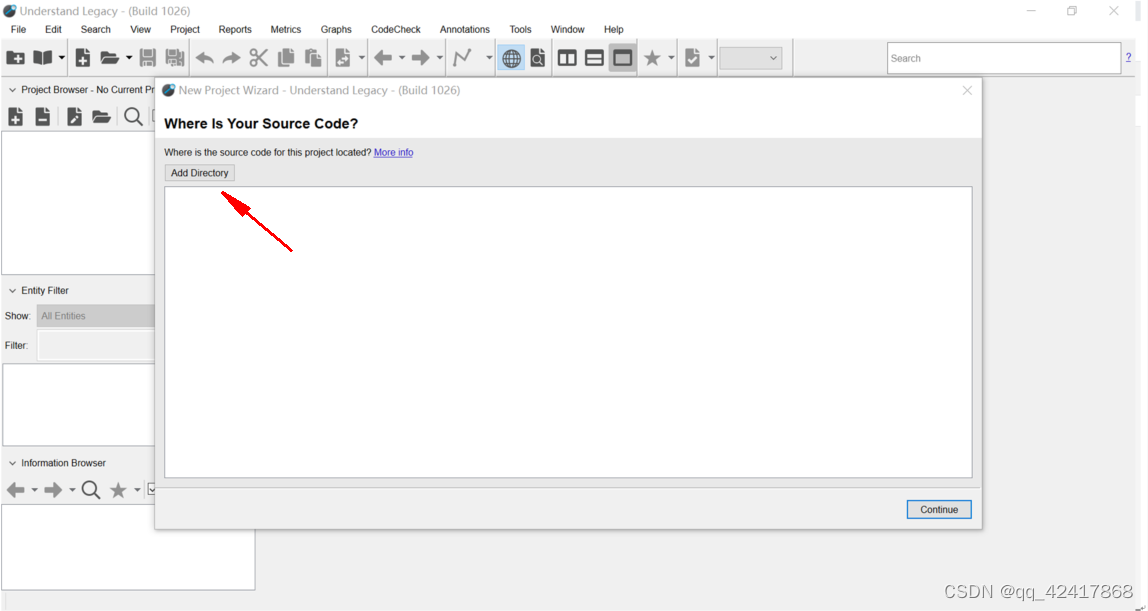Click the Save All icon
1148x611 pixels.
click(x=174, y=58)
